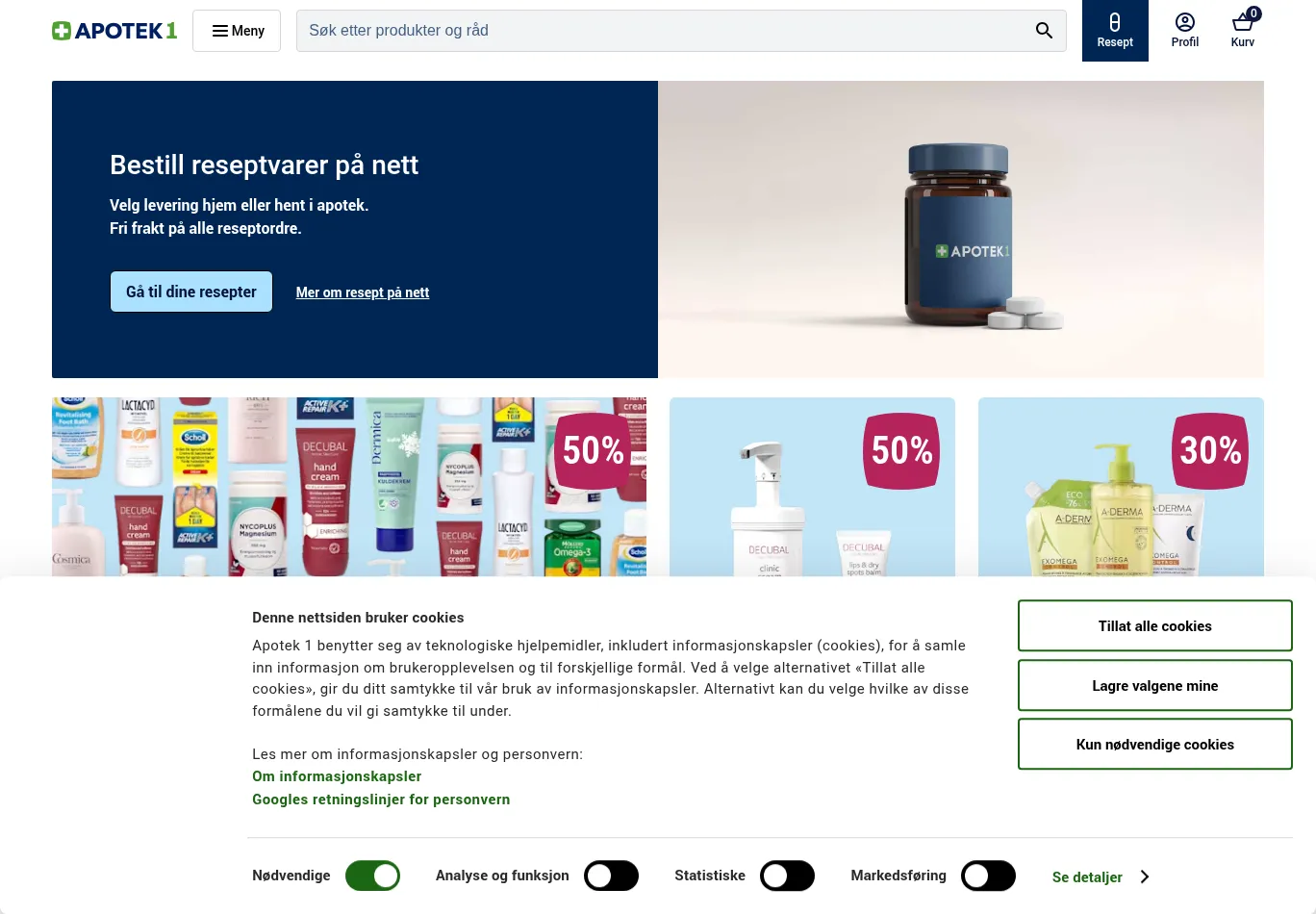This screenshot has height=914, width=1316.
Task: Open the Profil user icon
Action: click(x=1185, y=31)
